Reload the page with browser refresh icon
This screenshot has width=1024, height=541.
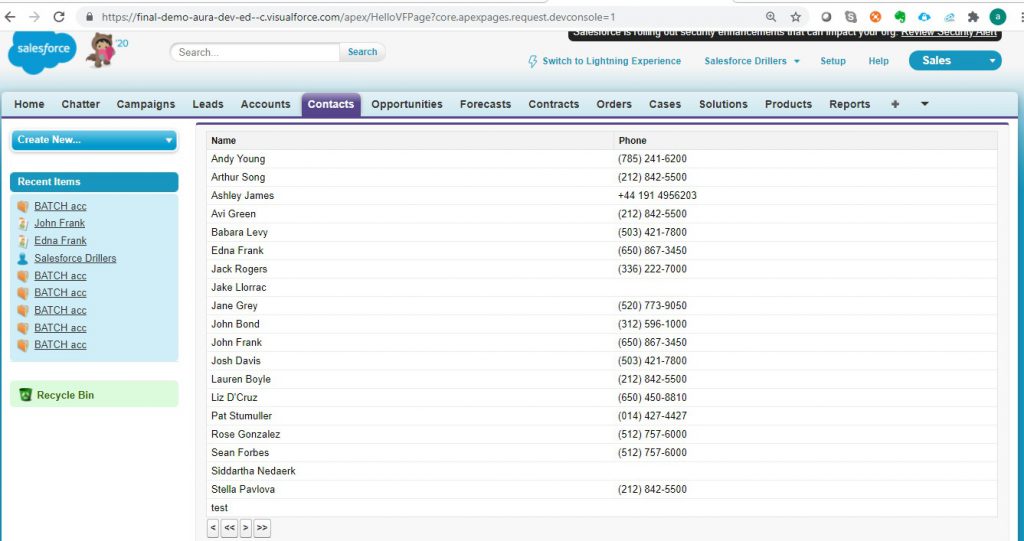[59, 17]
